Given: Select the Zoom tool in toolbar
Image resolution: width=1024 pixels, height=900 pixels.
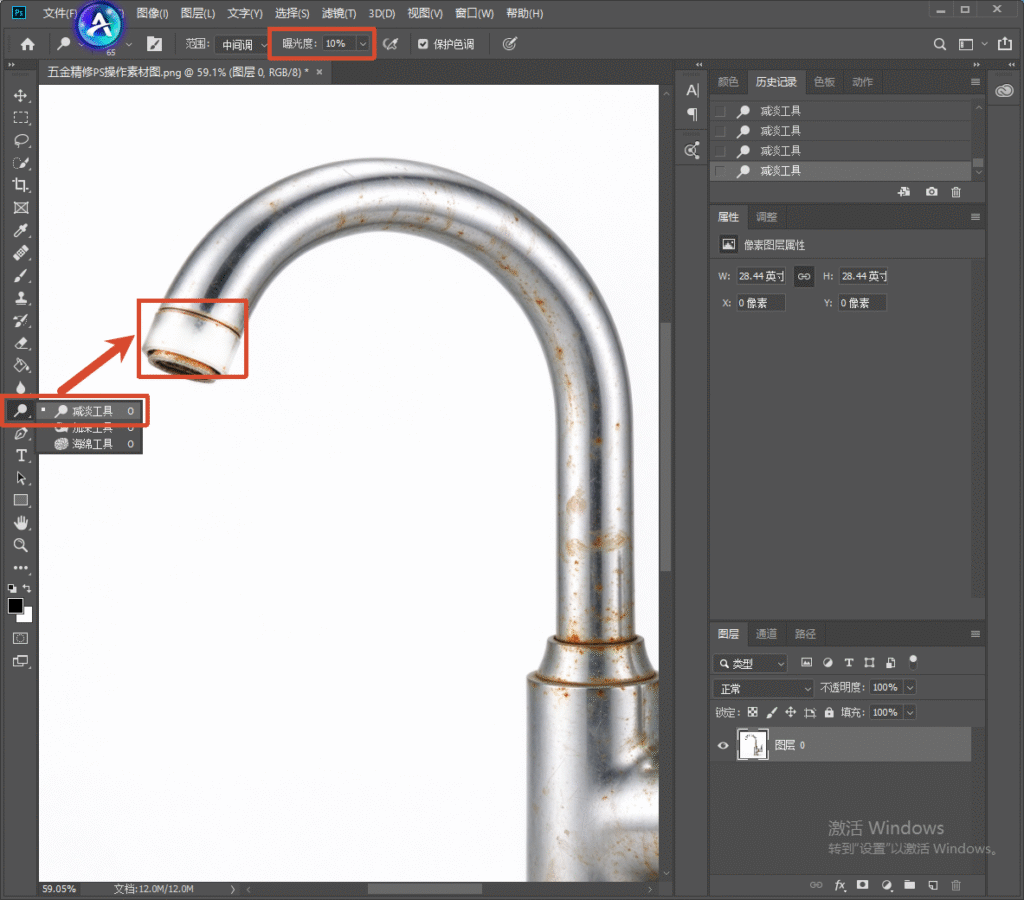Looking at the screenshot, I should (x=21, y=545).
